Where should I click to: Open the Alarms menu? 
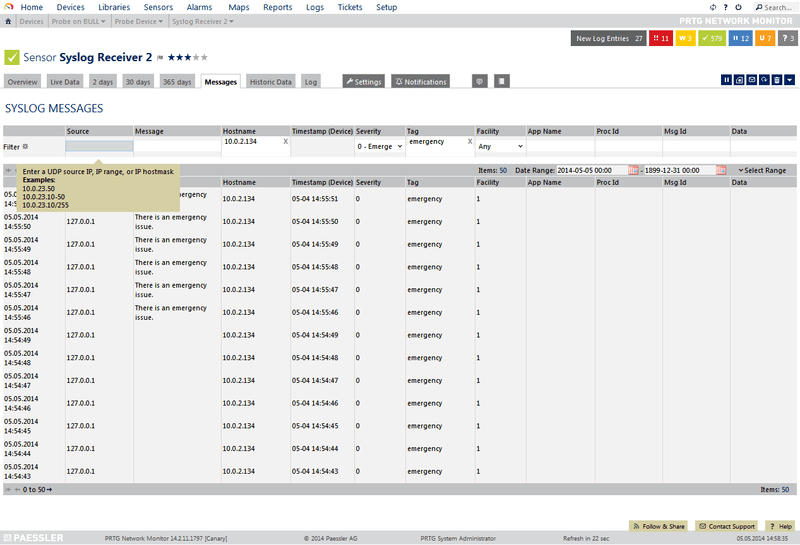199,7
